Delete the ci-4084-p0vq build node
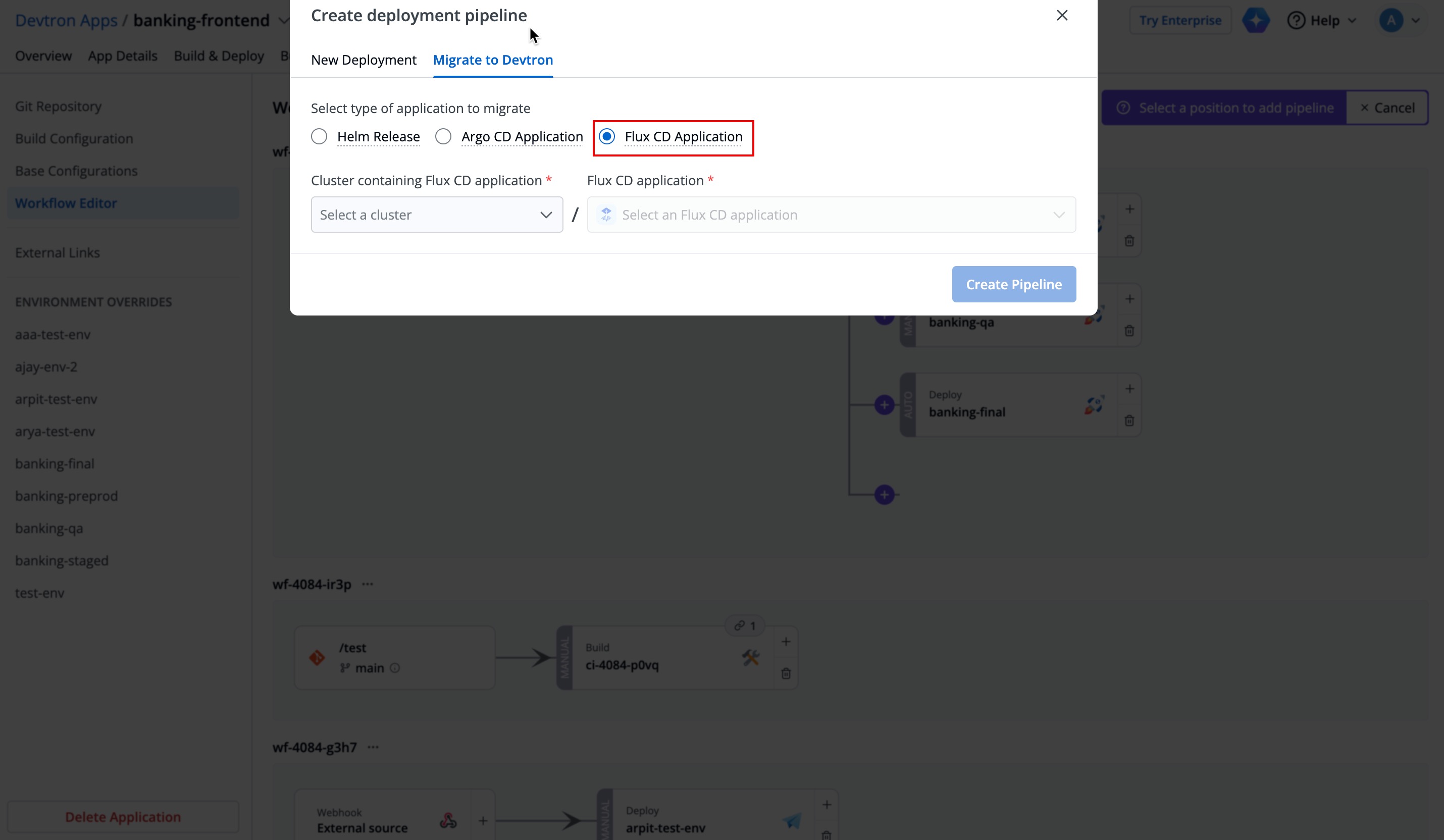Viewport: 1444px width, 840px height. (x=786, y=674)
